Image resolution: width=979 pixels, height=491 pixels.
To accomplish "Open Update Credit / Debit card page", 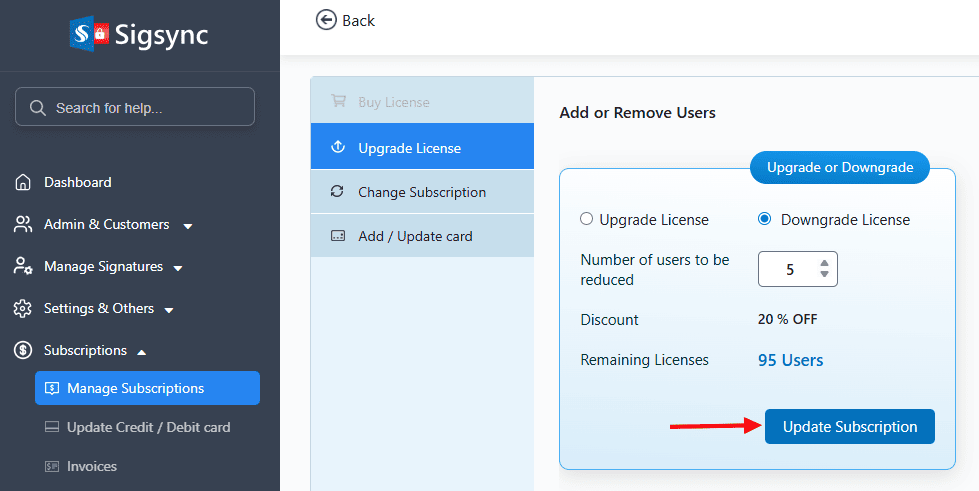I will pos(148,427).
